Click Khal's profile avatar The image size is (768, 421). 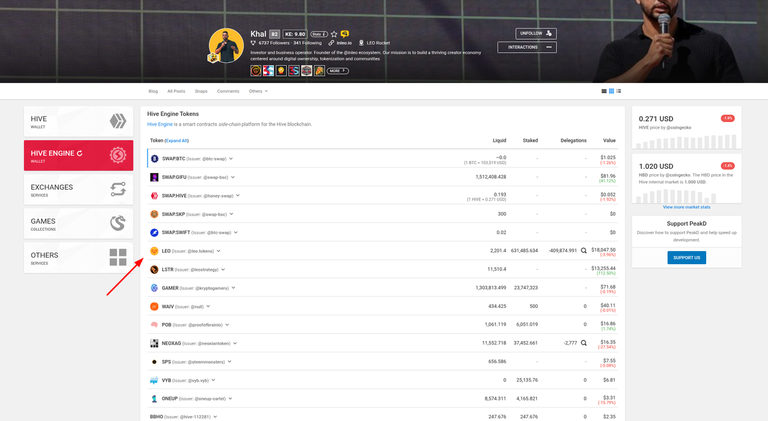coord(226,46)
